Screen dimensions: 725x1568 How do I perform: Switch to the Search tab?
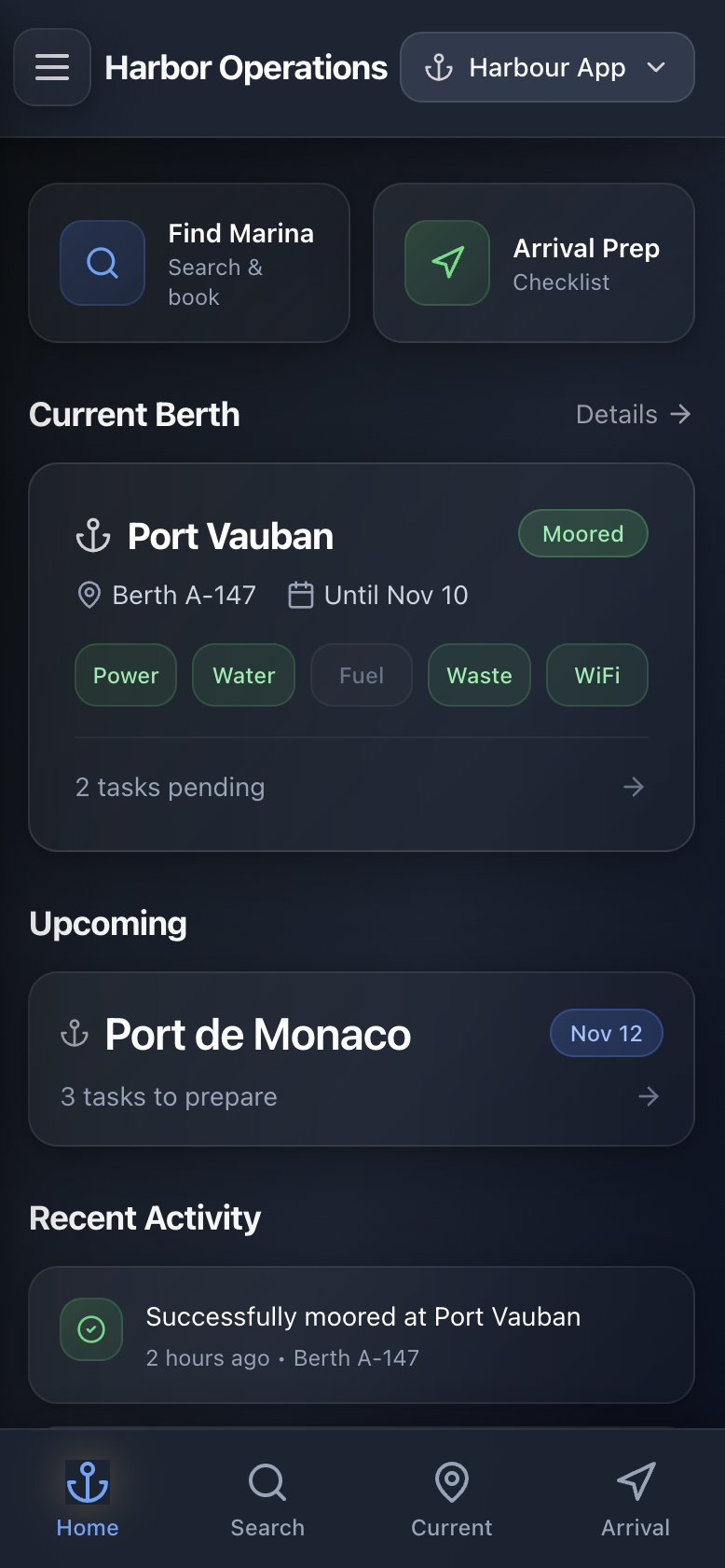[x=267, y=1498]
